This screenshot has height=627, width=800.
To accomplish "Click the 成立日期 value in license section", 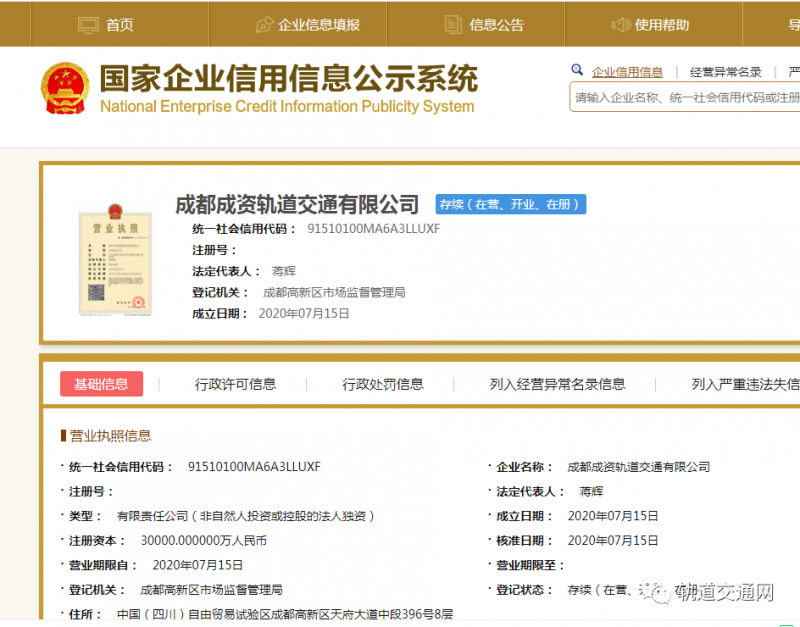I will tap(613, 516).
